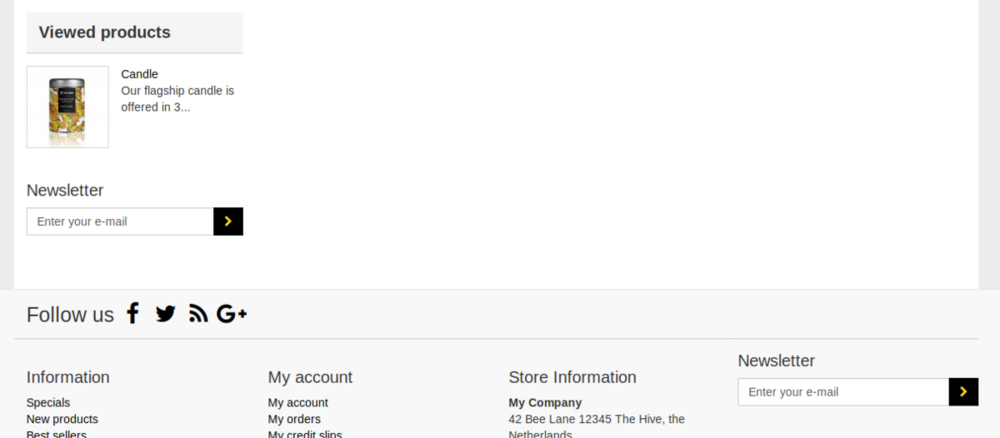
Task: Focus the footer newsletter e-mail field
Action: (843, 392)
